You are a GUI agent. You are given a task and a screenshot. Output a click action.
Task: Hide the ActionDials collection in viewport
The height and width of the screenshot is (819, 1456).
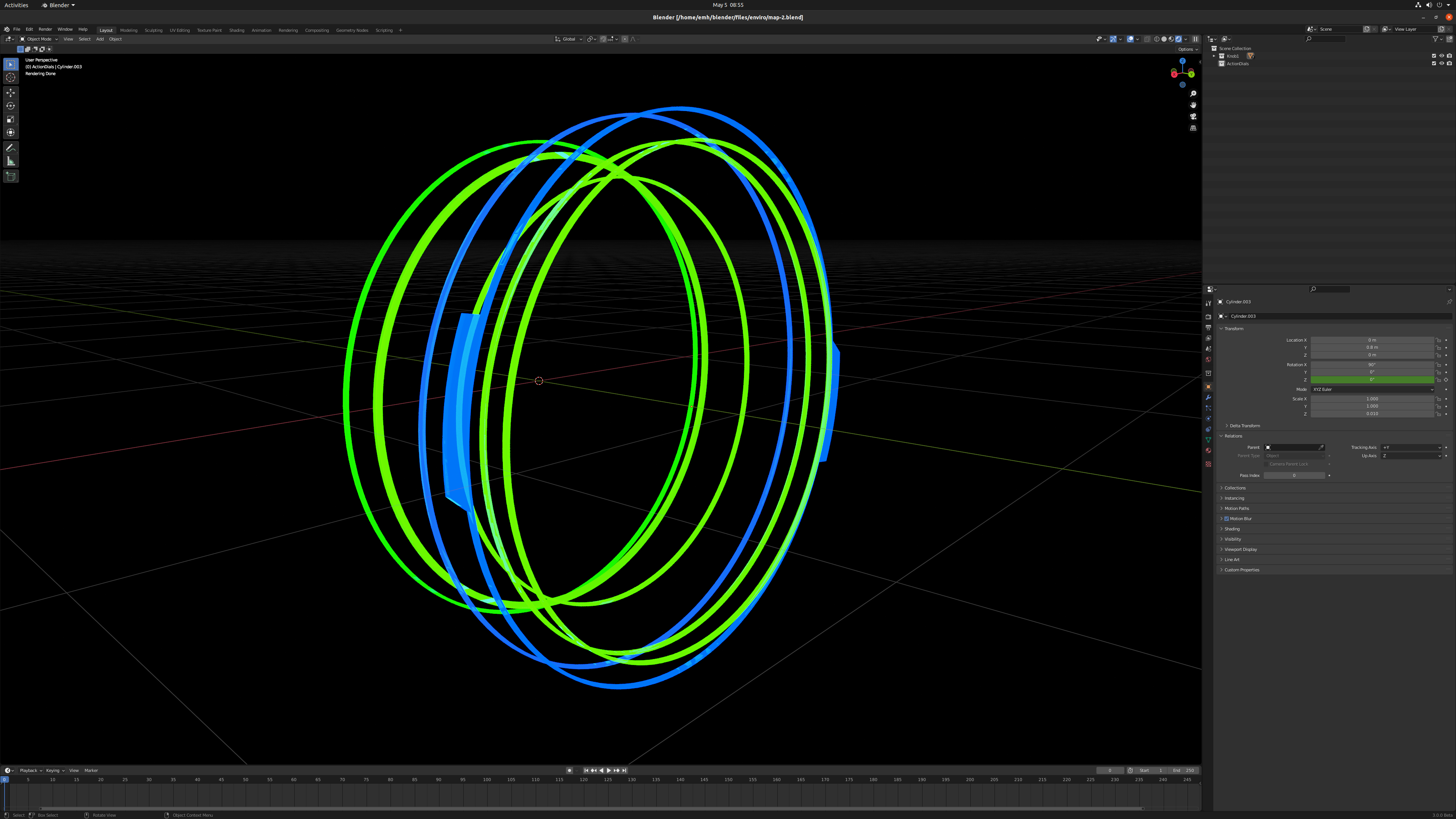point(1441,63)
